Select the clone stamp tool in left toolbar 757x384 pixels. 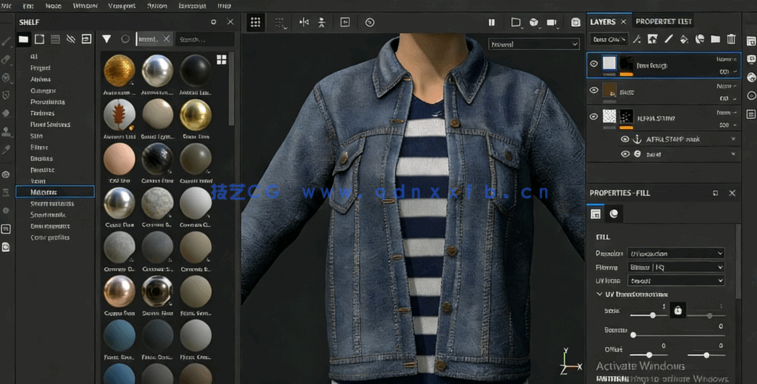6,131
